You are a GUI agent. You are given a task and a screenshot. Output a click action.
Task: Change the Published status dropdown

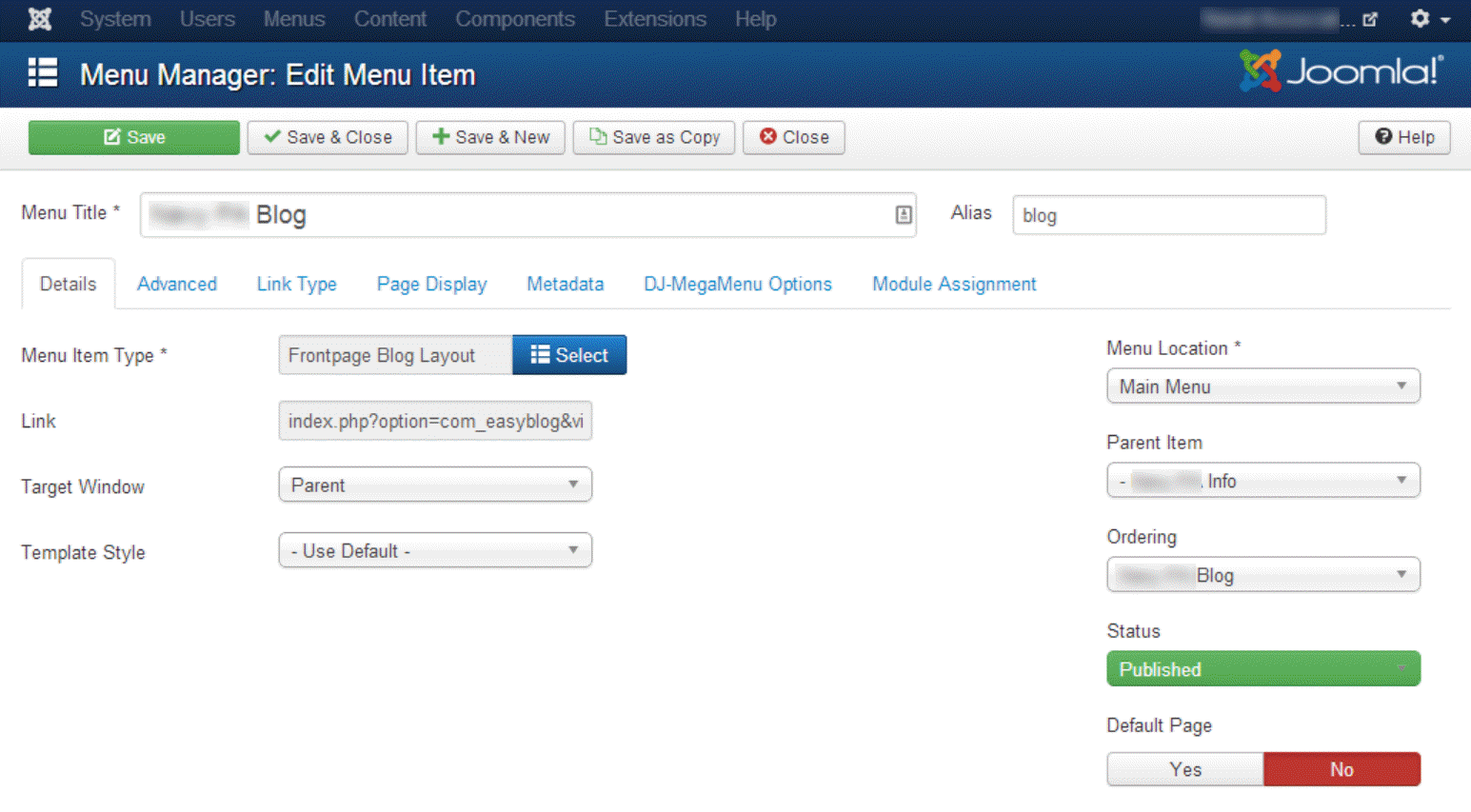[1262, 669]
